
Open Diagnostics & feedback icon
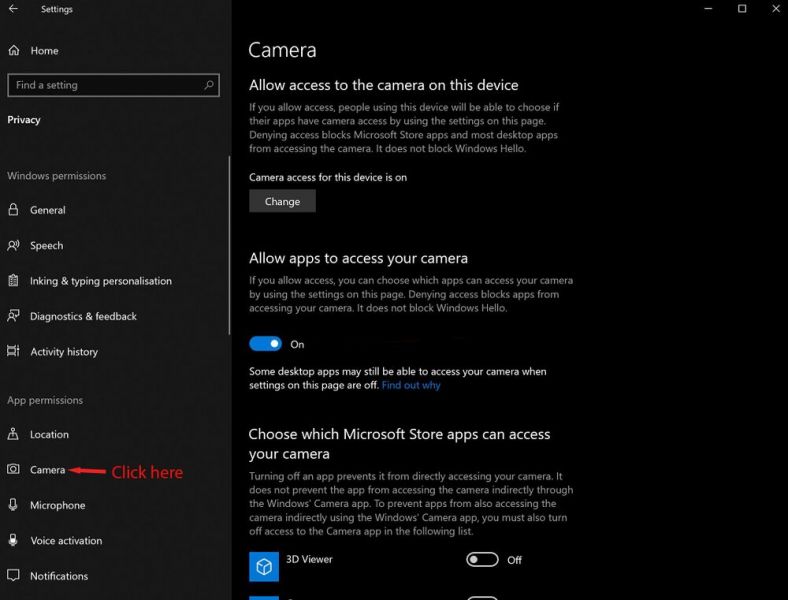point(13,316)
